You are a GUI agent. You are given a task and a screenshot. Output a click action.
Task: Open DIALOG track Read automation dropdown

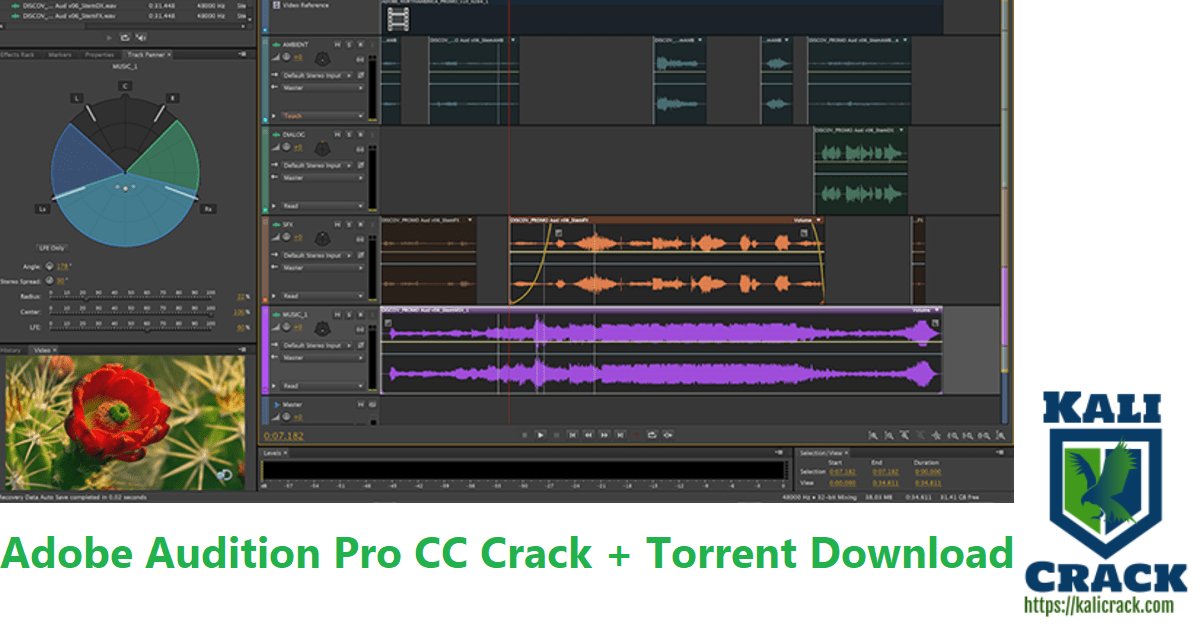(x=322, y=206)
